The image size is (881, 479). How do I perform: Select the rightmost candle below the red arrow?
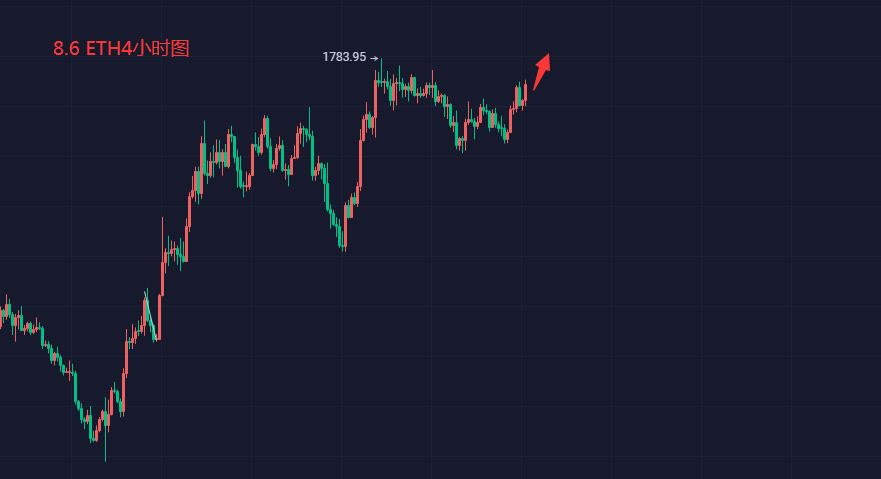[525, 93]
